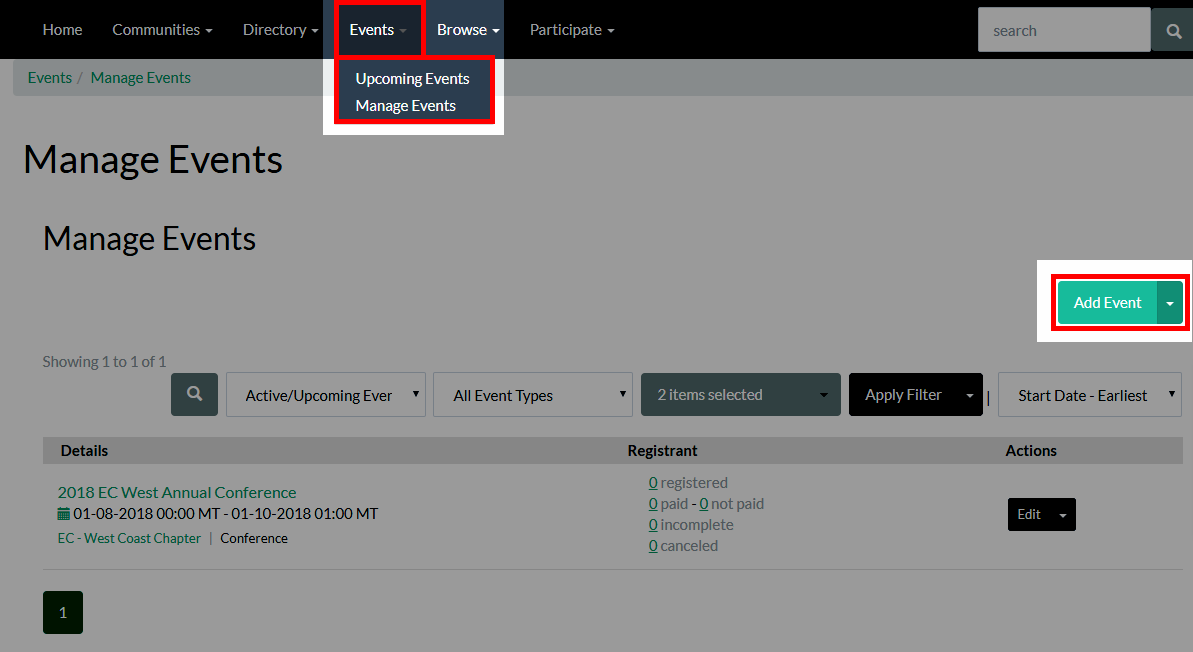Click the calendar icon beside the event date

point(64,514)
